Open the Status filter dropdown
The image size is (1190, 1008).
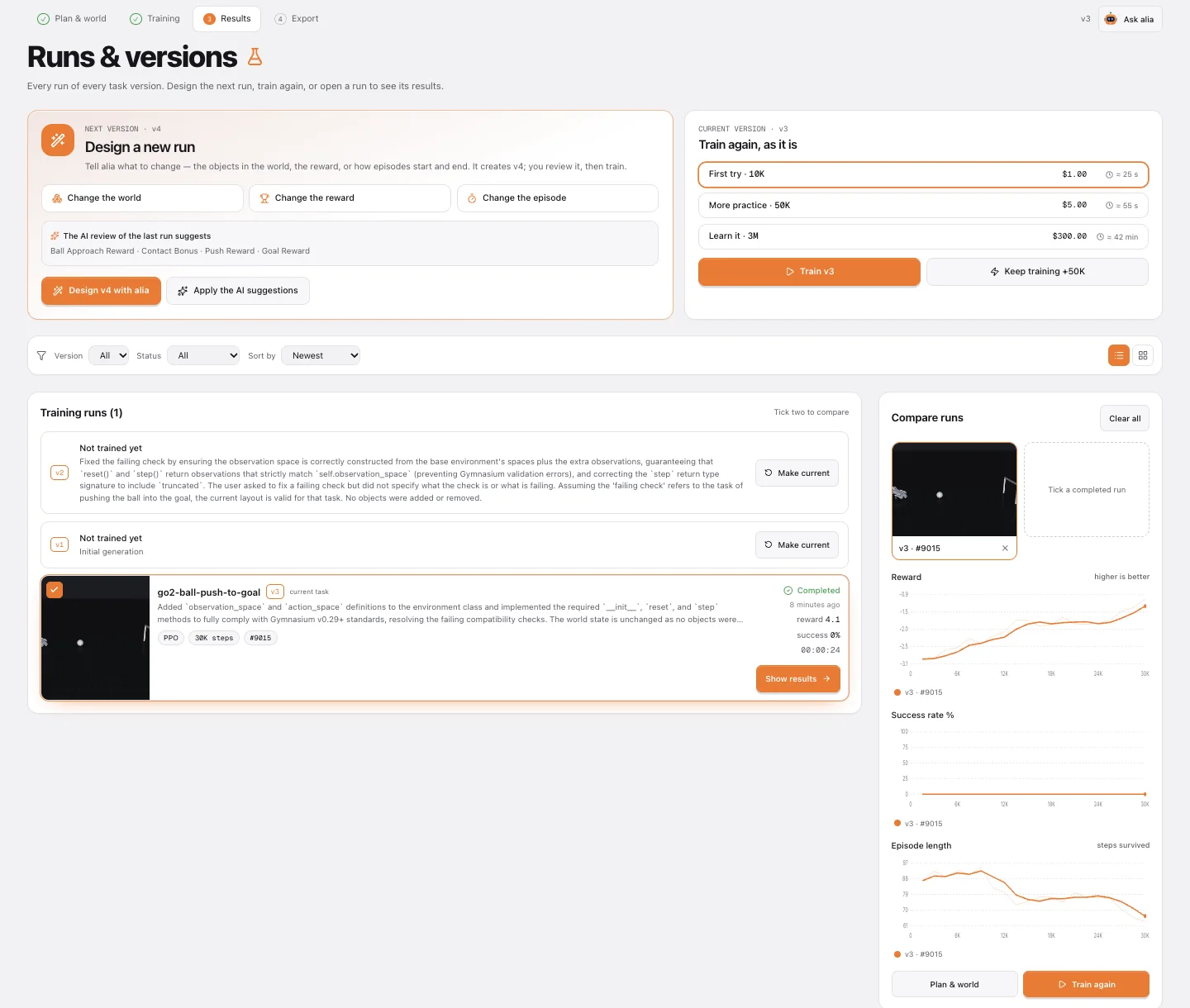203,355
